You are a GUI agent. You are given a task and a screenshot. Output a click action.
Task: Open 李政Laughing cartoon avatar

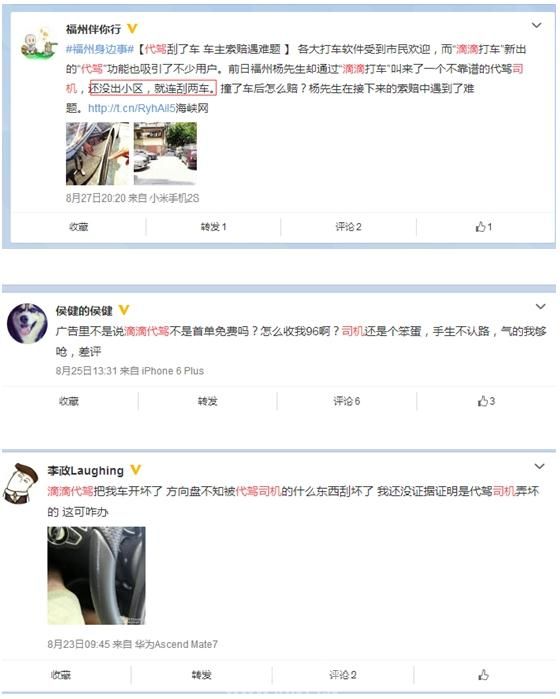click(21, 483)
